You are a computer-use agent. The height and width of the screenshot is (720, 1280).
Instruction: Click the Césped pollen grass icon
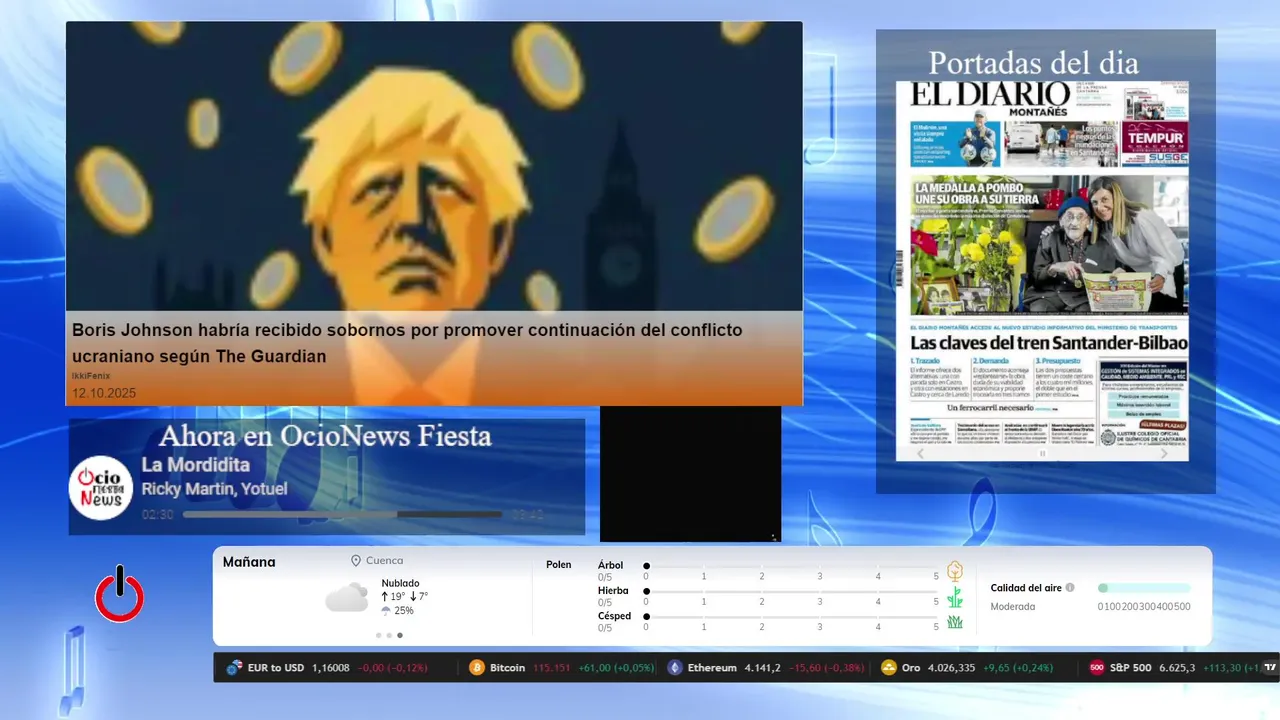(x=955, y=622)
